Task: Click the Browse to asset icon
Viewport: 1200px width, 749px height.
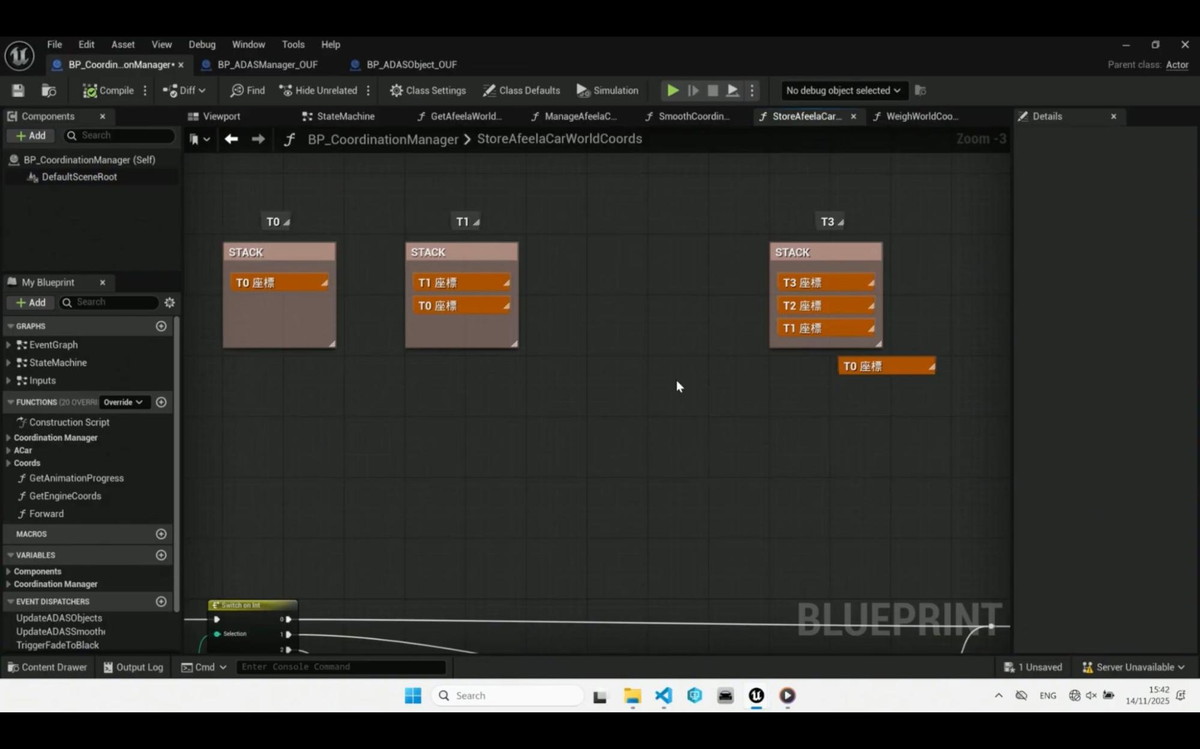Action: [x=48, y=90]
